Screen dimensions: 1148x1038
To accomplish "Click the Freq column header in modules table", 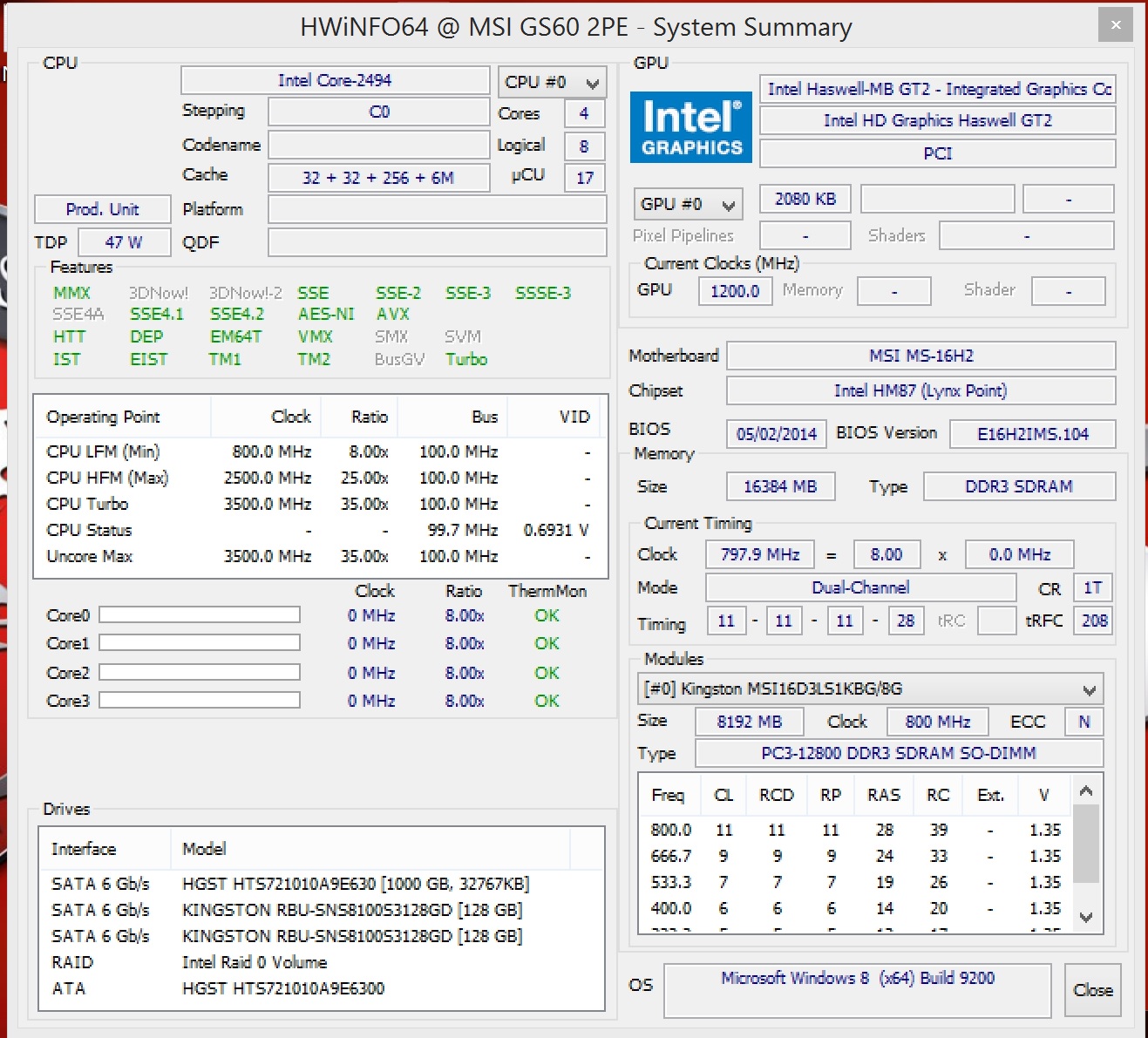I will [668, 795].
